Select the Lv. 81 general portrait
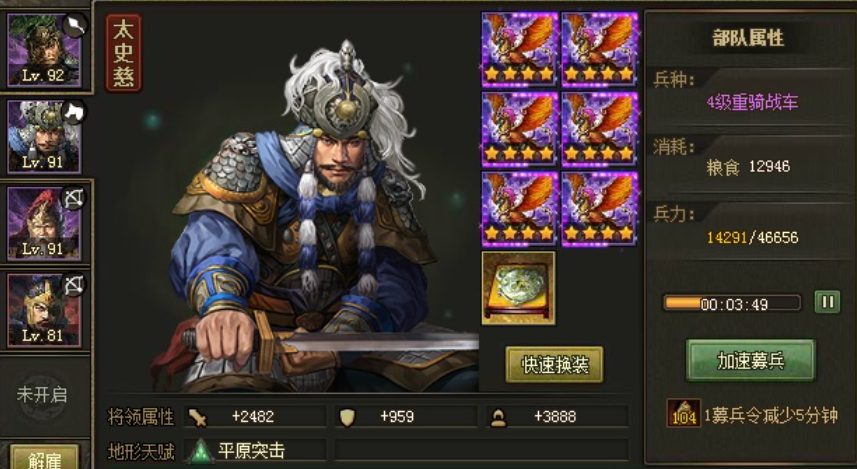Viewport: 857px width, 469px height. [x=44, y=310]
